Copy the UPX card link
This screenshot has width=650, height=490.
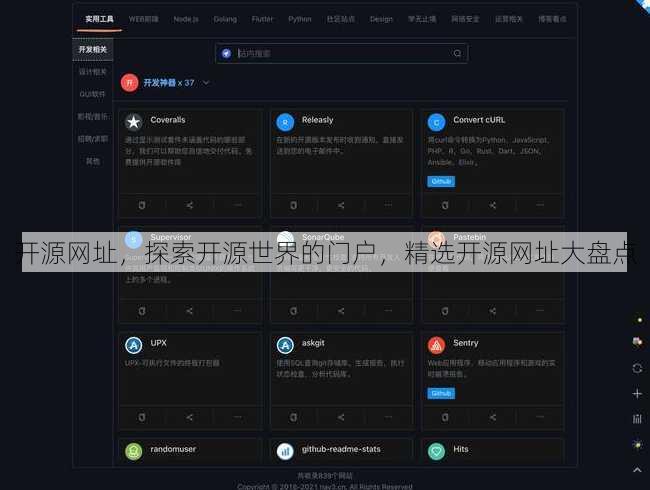point(142,417)
